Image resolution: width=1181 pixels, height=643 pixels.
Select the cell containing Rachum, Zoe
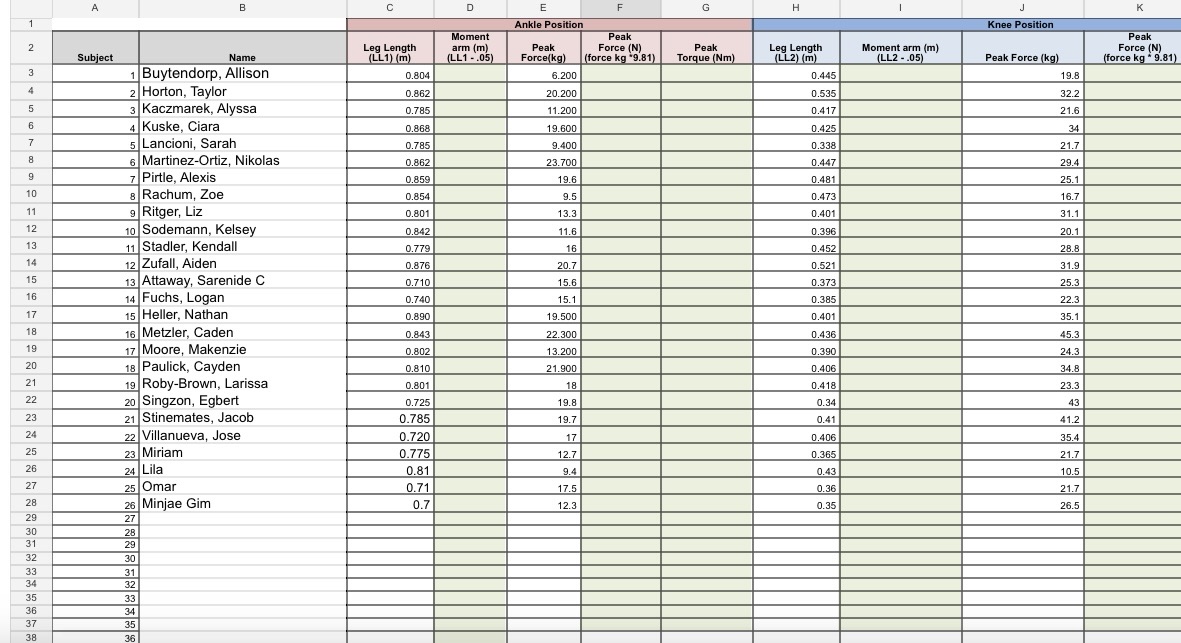tap(243, 195)
